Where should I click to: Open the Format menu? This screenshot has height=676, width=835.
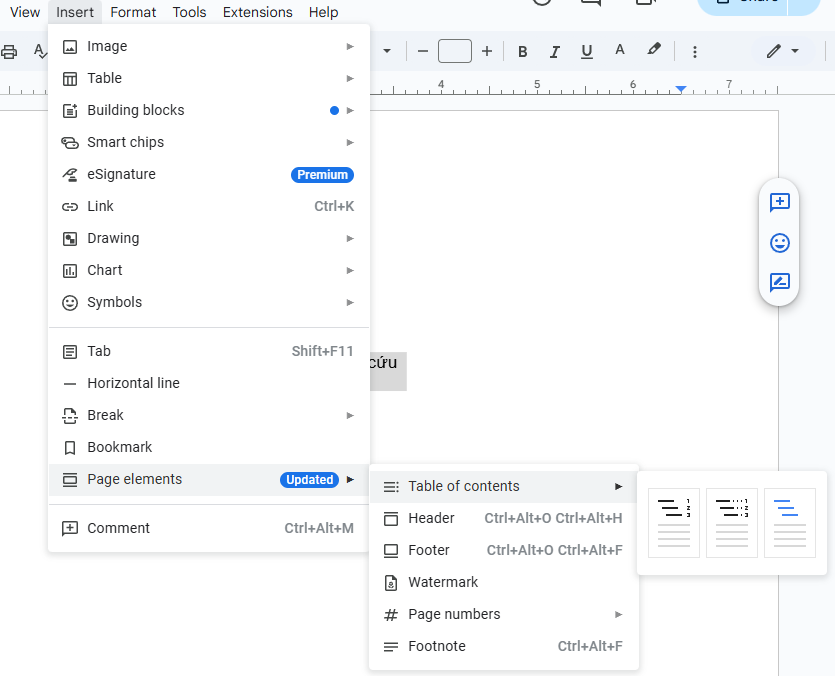click(x=132, y=12)
